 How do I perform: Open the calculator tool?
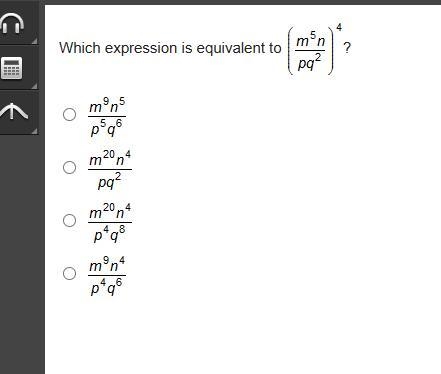click(12, 68)
